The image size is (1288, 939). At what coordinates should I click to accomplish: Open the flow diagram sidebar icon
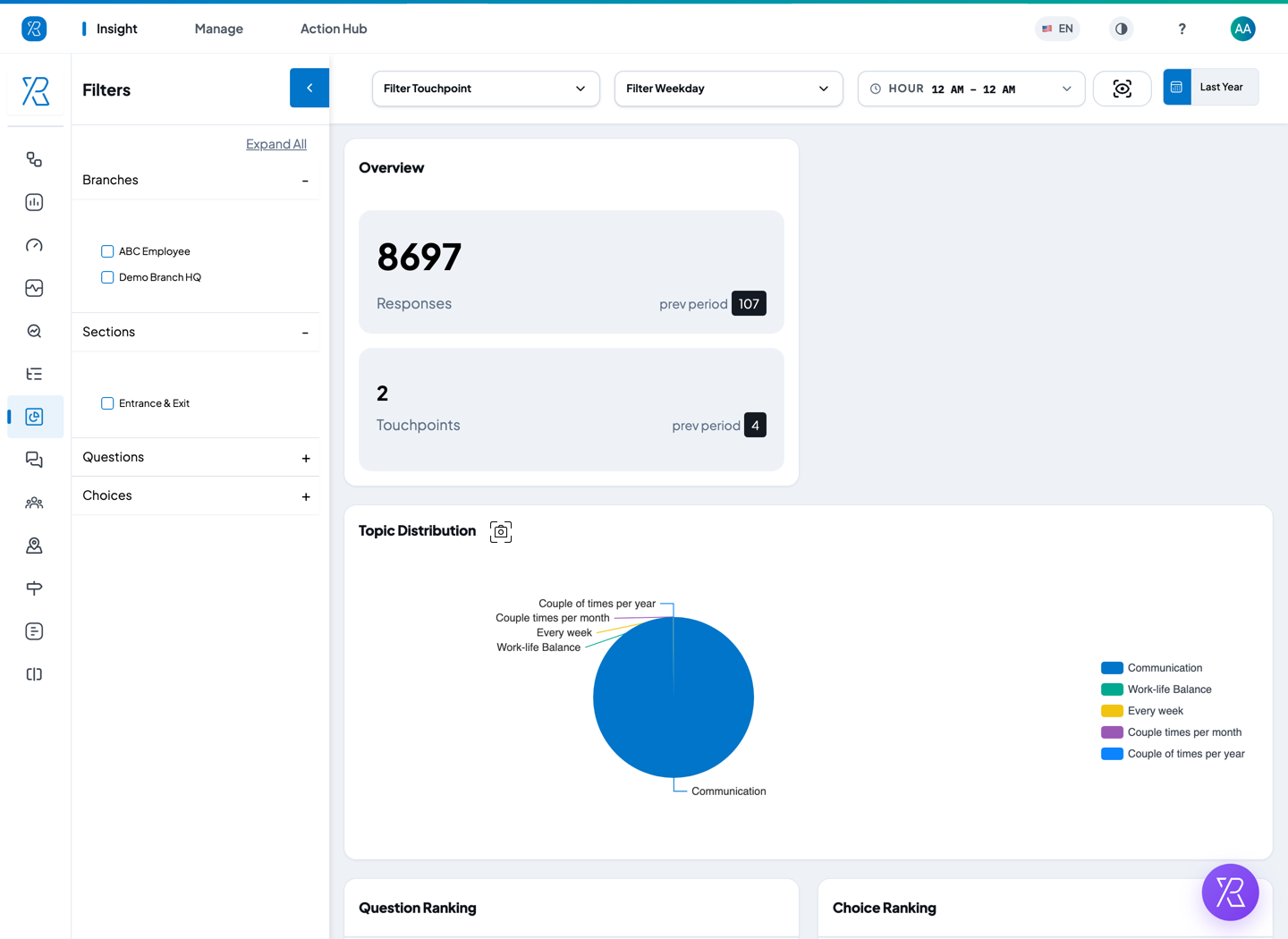[34, 159]
